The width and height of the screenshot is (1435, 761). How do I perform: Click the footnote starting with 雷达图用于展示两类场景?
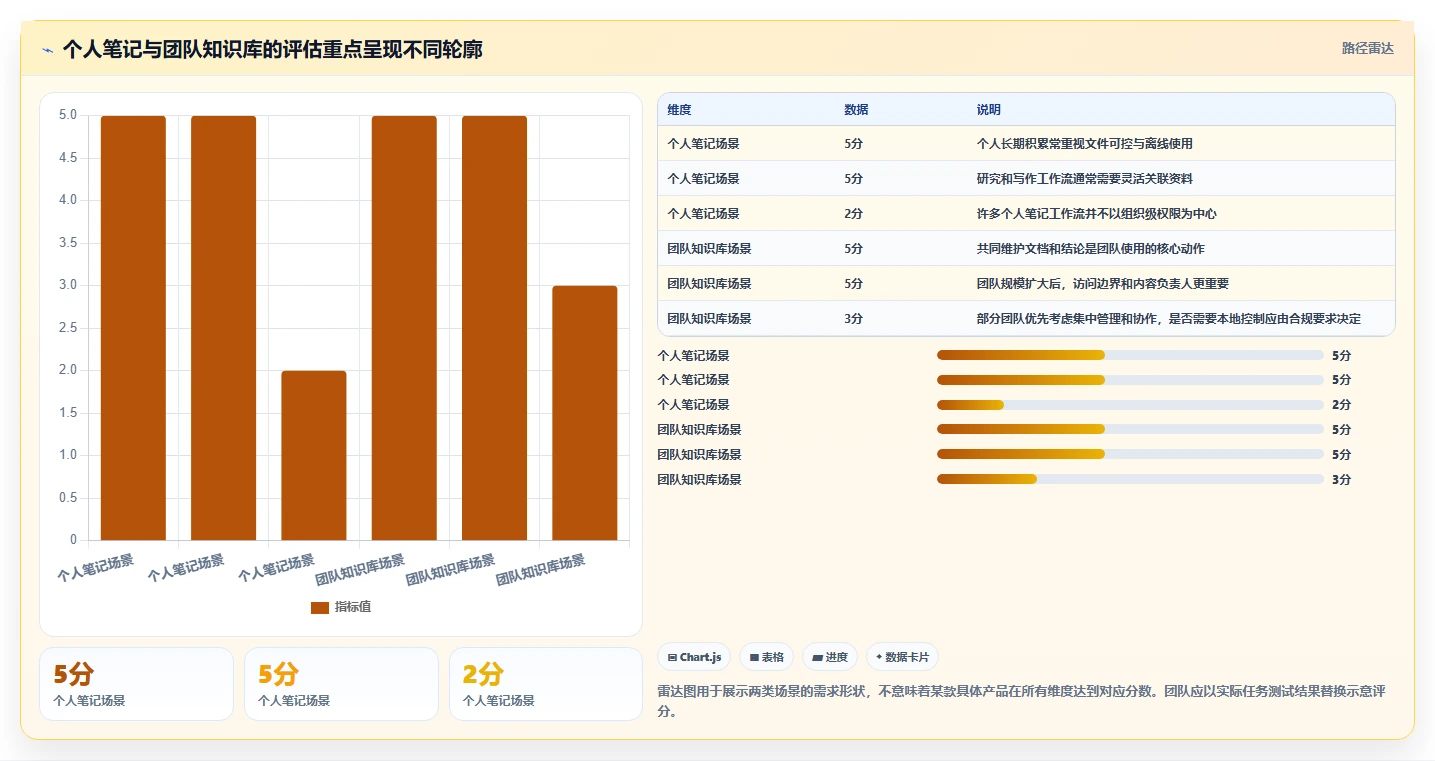[1021, 702]
